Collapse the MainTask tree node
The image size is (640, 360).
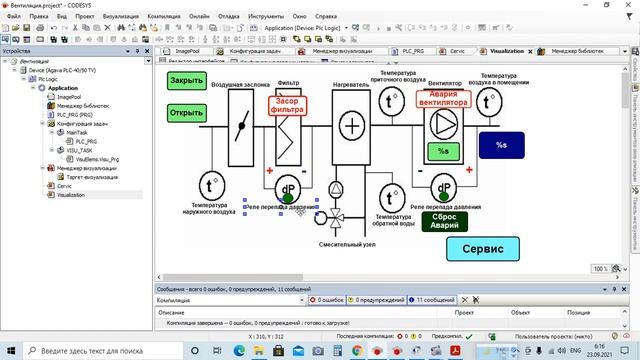click(51, 132)
